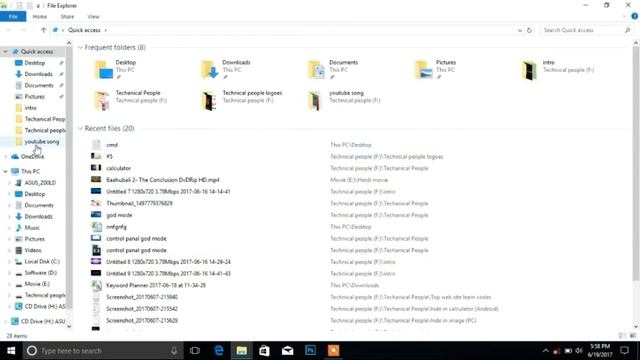Click the Quick Access Toolbar customize arrow
The width and height of the screenshot is (640, 360).
pyautogui.click(x=38, y=6)
